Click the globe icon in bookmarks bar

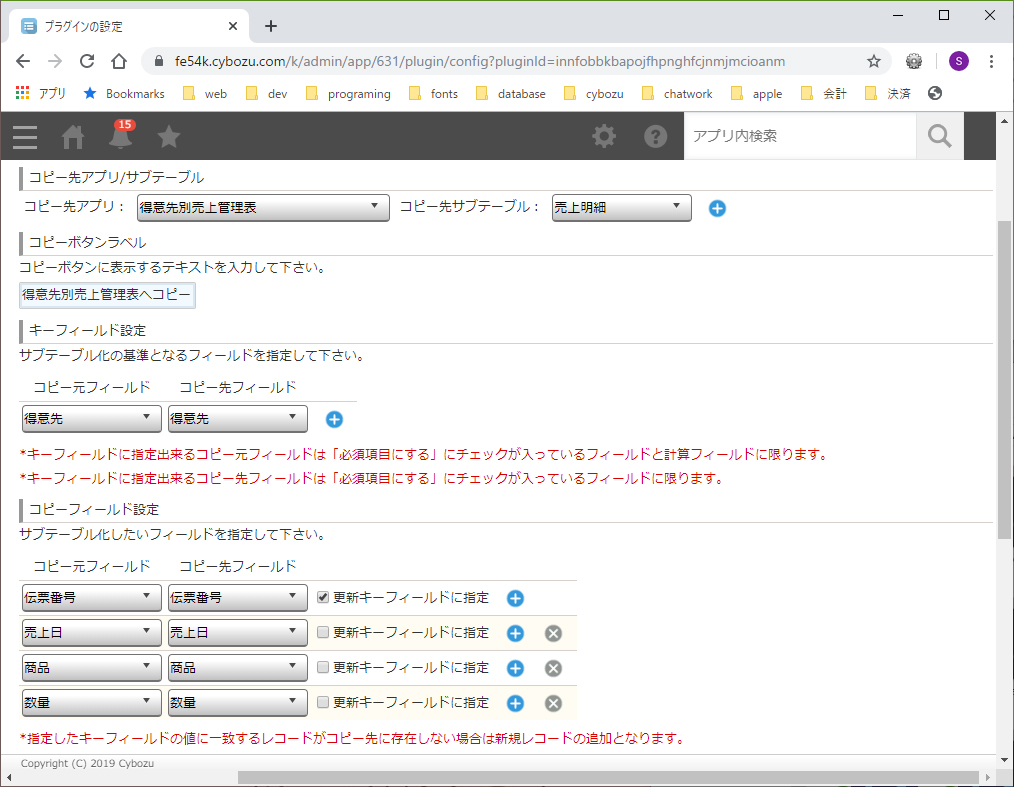click(934, 93)
